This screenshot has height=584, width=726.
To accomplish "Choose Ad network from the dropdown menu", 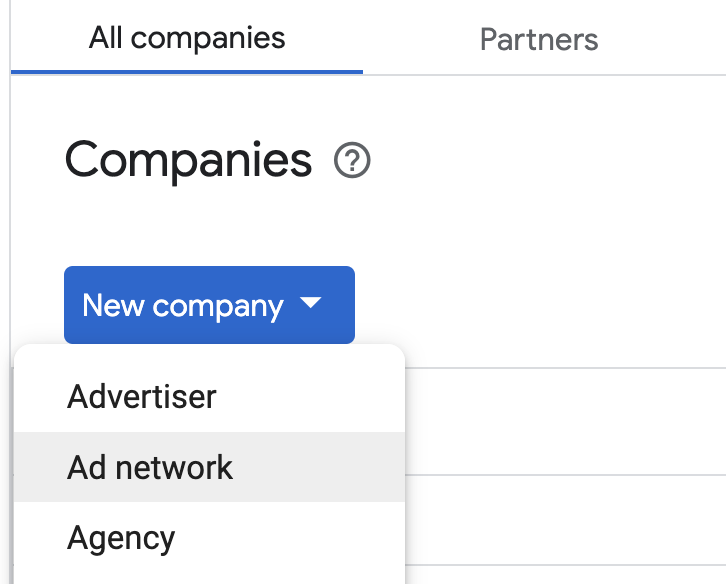I will [x=150, y=467].
